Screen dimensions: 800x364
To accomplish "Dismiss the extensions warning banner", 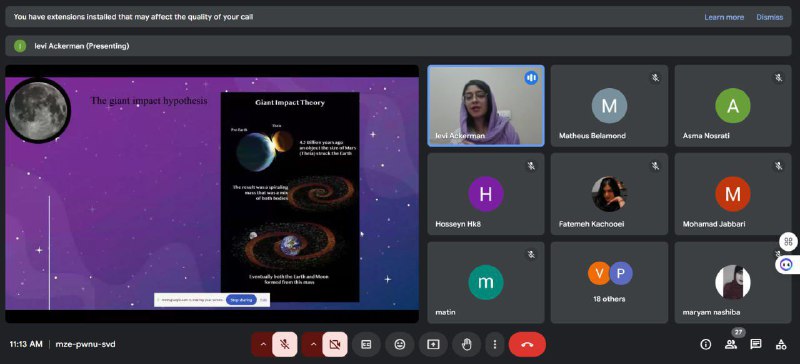I will point(769,17).
